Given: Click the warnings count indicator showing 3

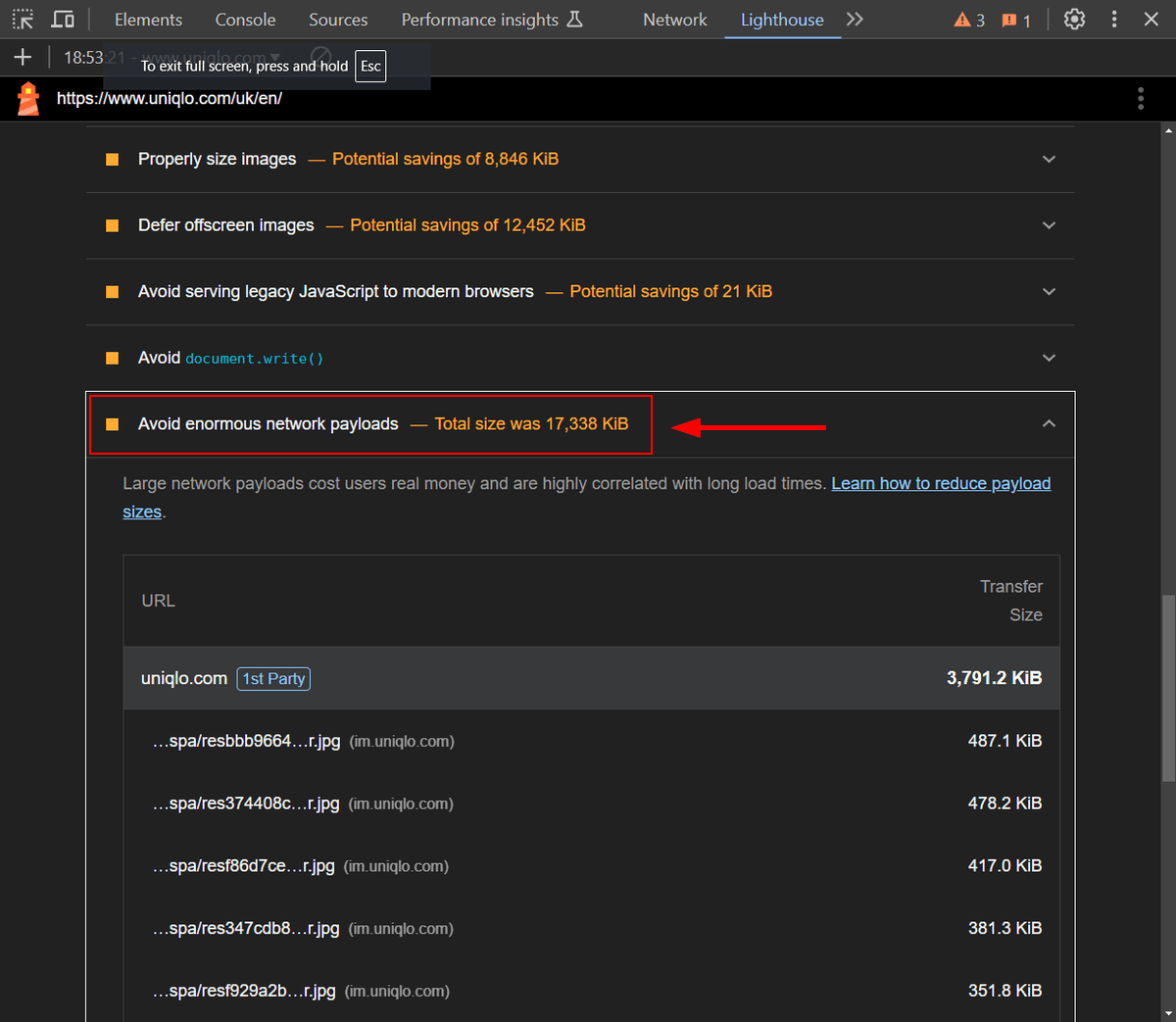Looking at the screenshot, I should tap(969, 21).
